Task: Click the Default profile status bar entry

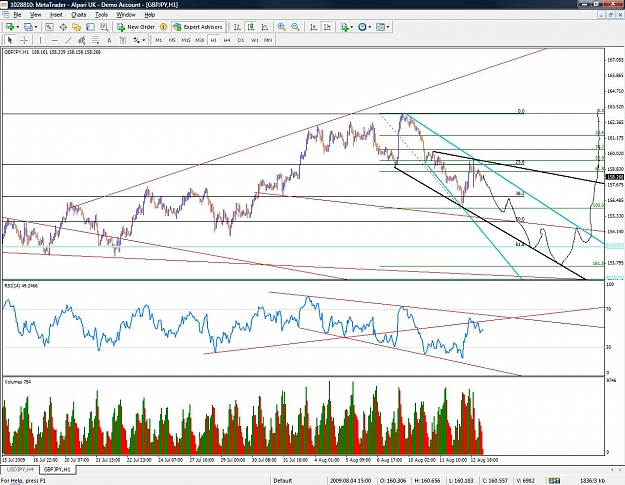Action: [x=283, y=481]
